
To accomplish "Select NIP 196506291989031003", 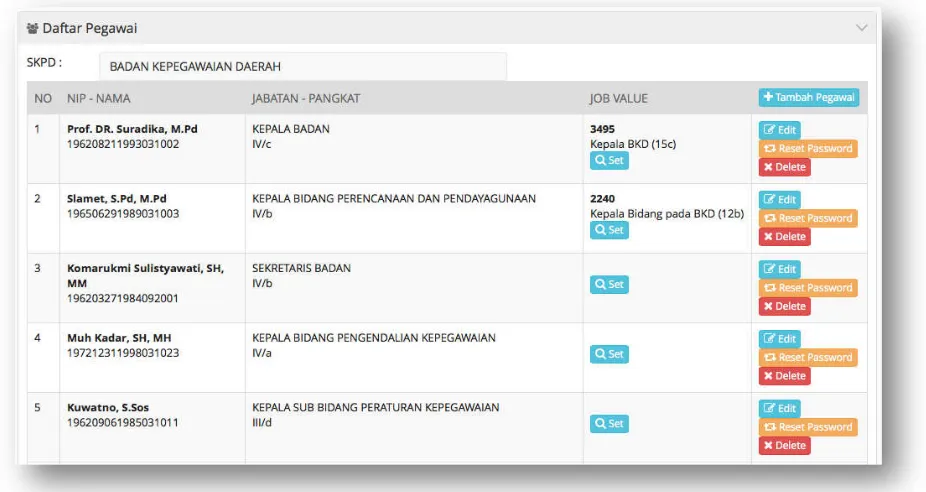I will [x=123, y=214].
